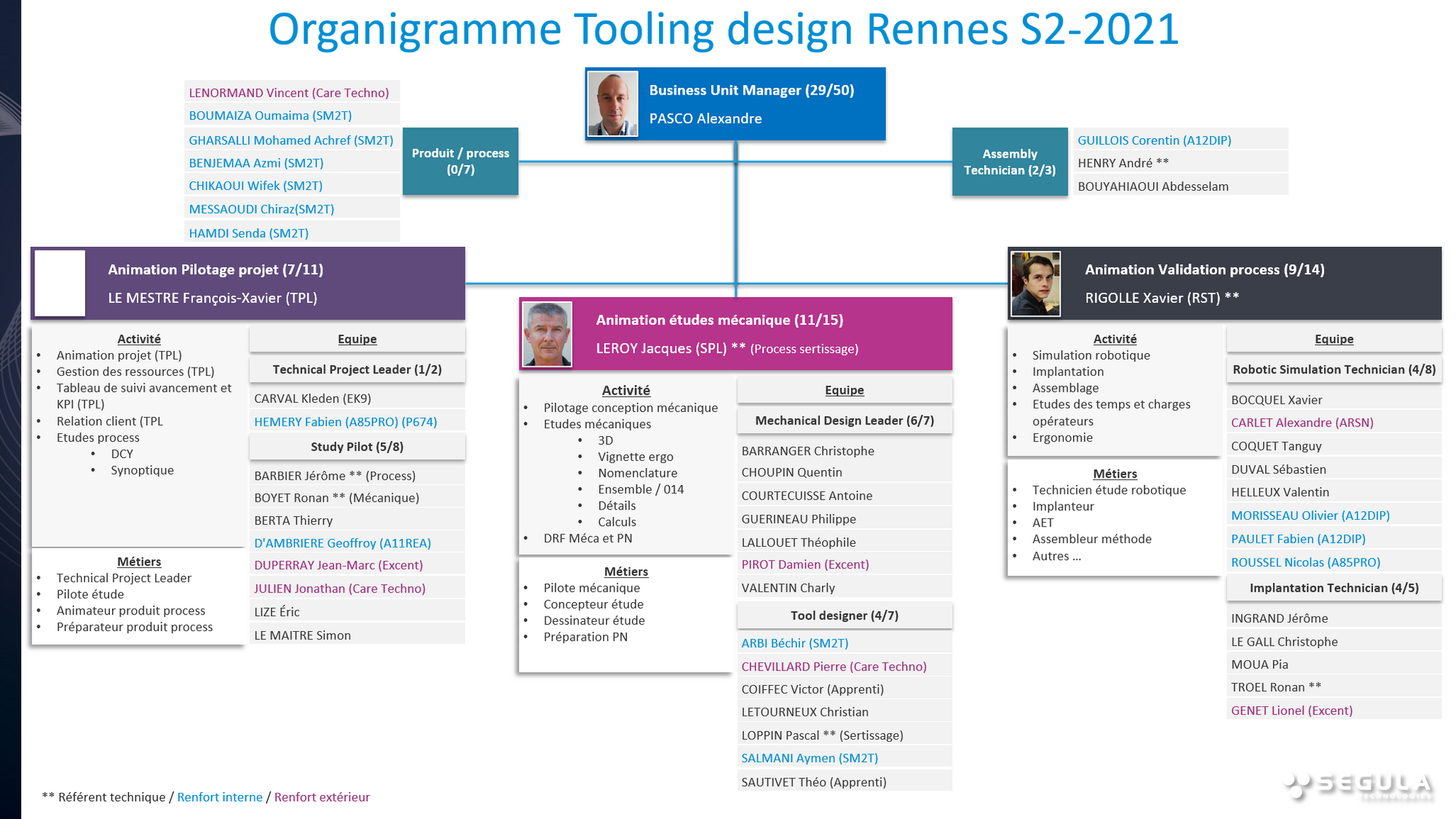Select the Produit / process (0/7) box
Image resolution: width=1456 pixels, height=819 pixels.
(x=460, y=162)
